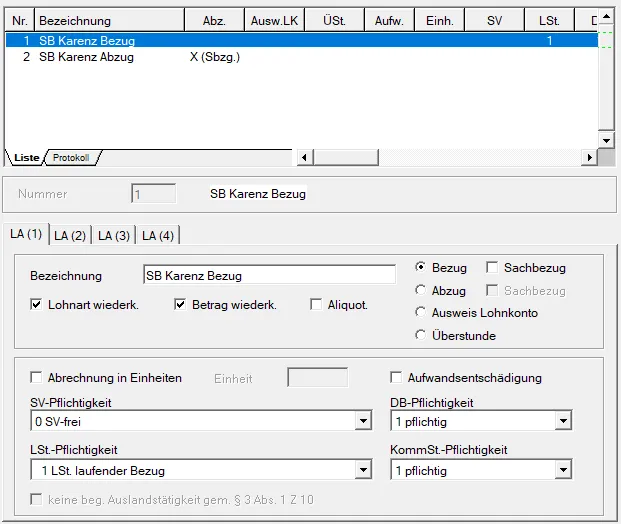Switch to the Protokoll tab

[71, 158]
